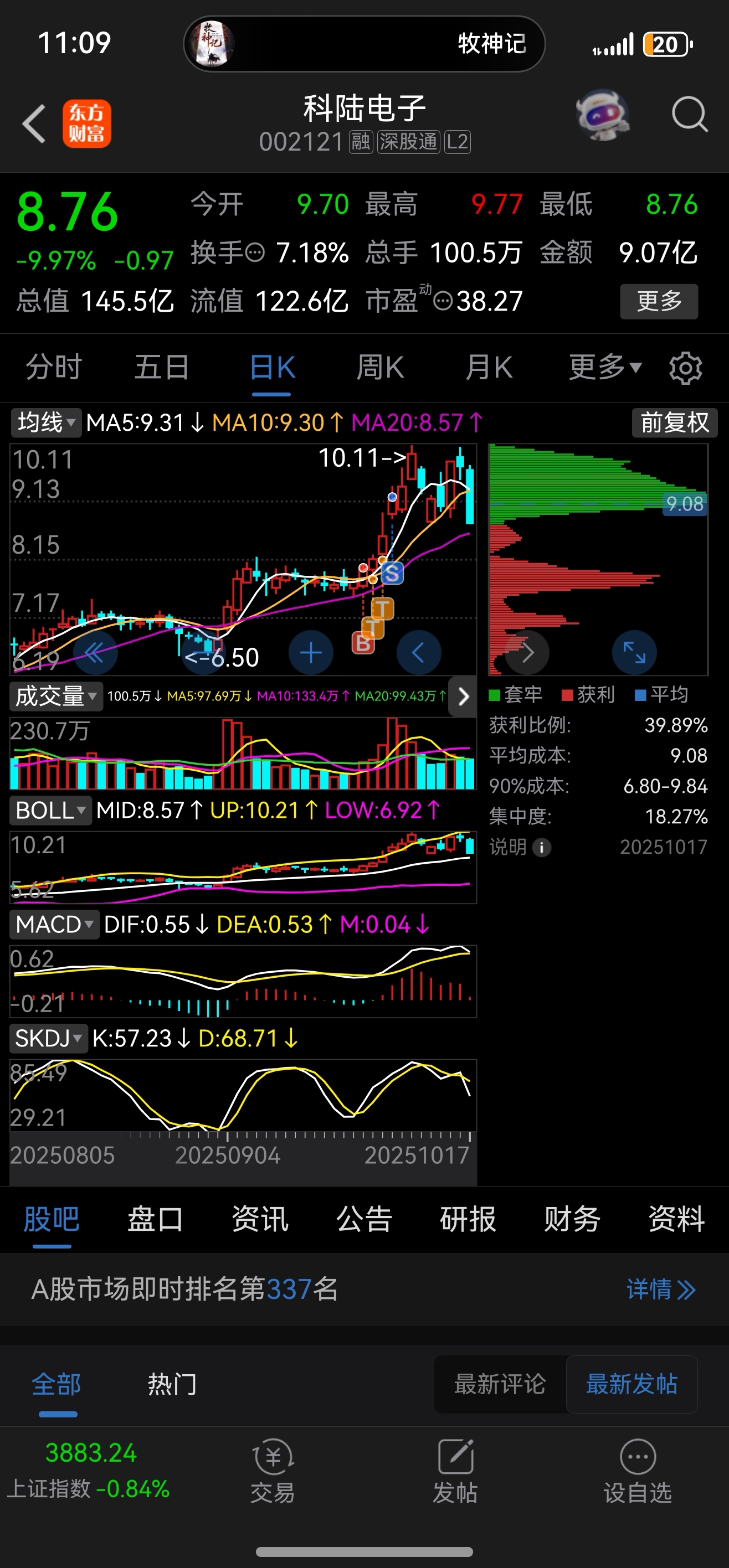
Task: Tap the 换手 turnover emoji icon
Action: 255,252
